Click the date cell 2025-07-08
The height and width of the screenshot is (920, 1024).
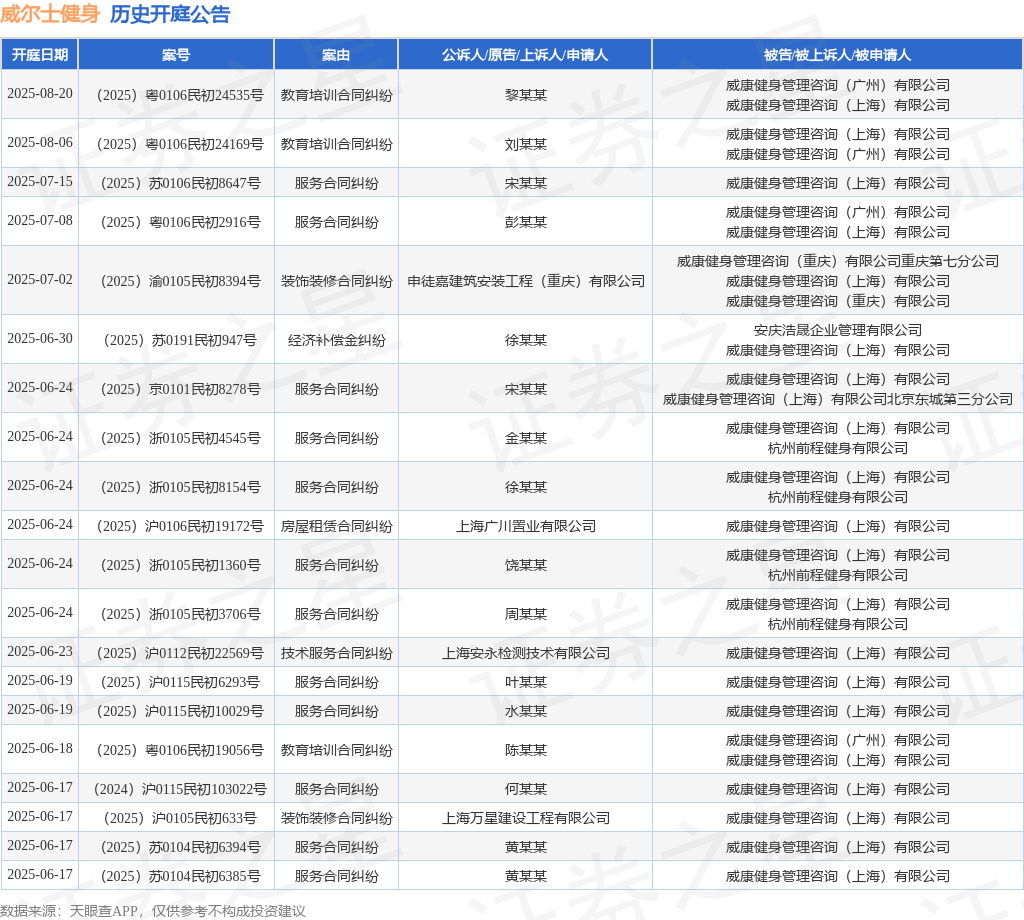(40, 221)
